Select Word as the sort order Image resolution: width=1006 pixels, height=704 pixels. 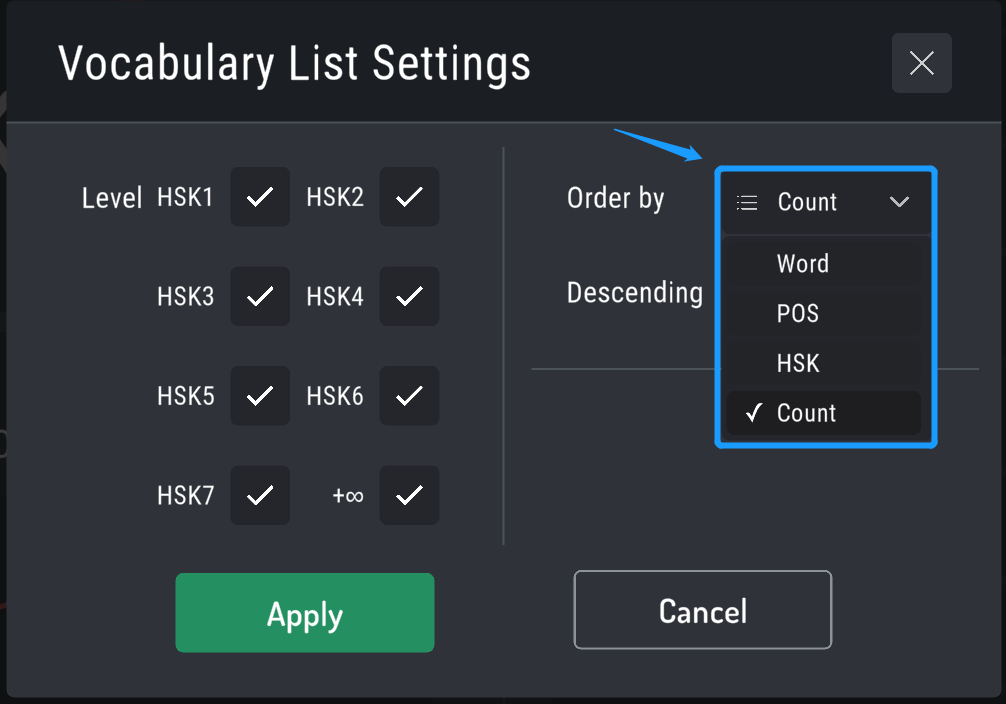click(x=802, y=263)
